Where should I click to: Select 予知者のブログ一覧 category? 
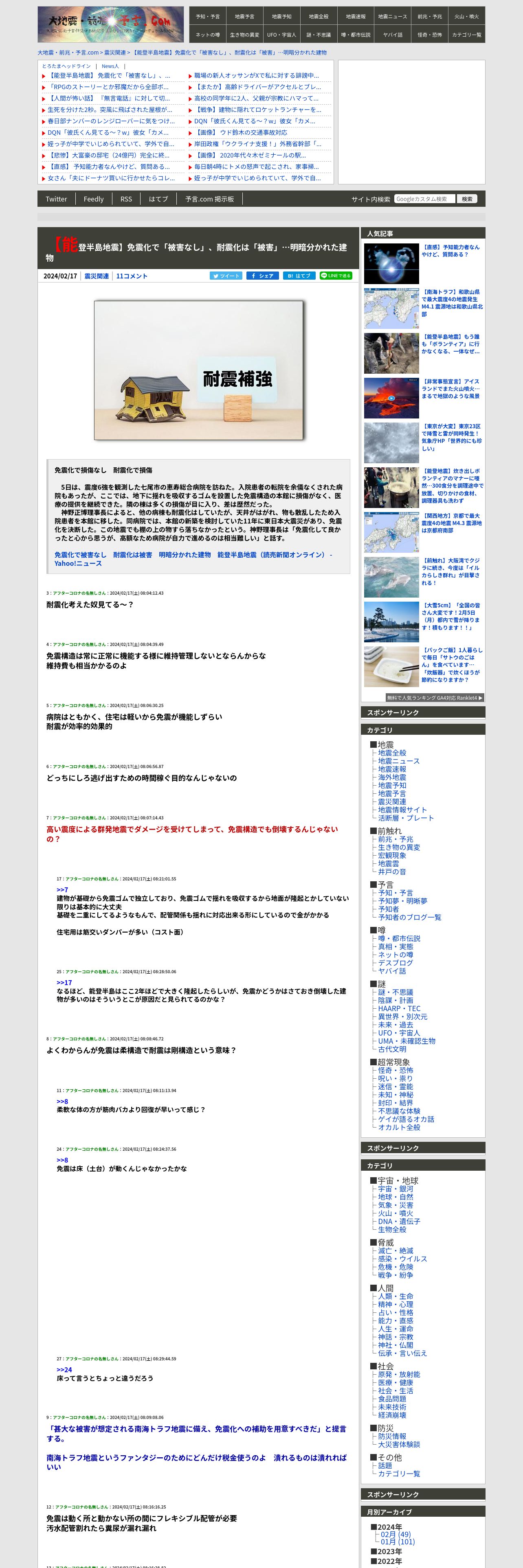(410, 917)
